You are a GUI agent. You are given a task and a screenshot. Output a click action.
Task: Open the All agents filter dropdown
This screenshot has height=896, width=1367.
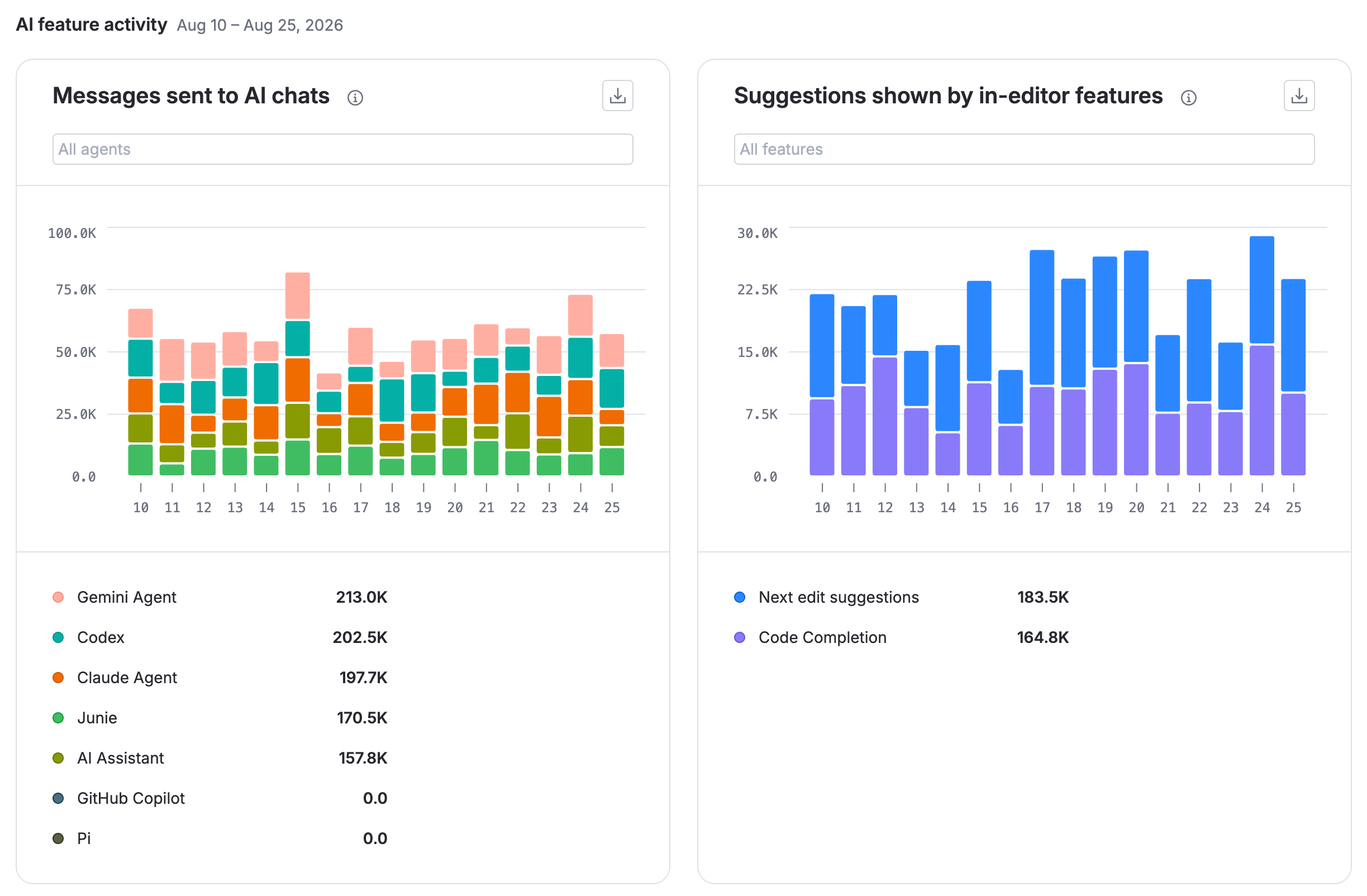342,149
